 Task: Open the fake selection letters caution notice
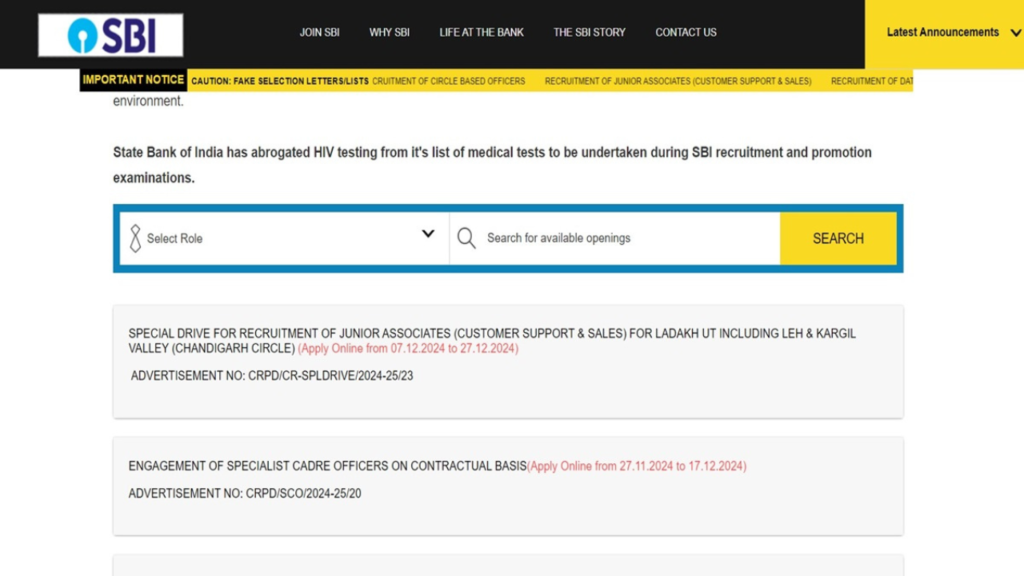pyautogui.click(x=280, y=81)
